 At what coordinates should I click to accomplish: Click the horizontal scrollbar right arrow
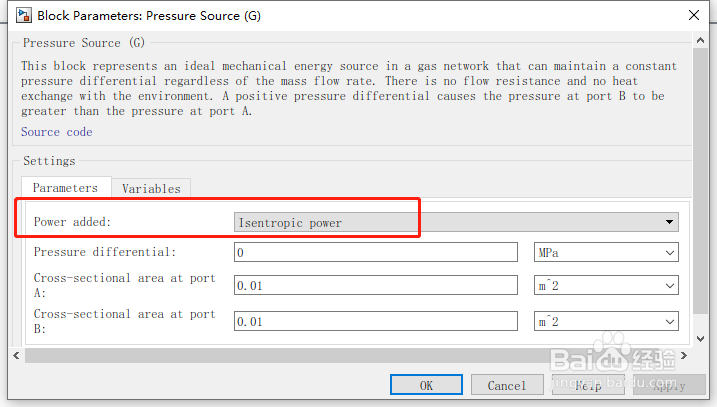(x=684, y=355)
